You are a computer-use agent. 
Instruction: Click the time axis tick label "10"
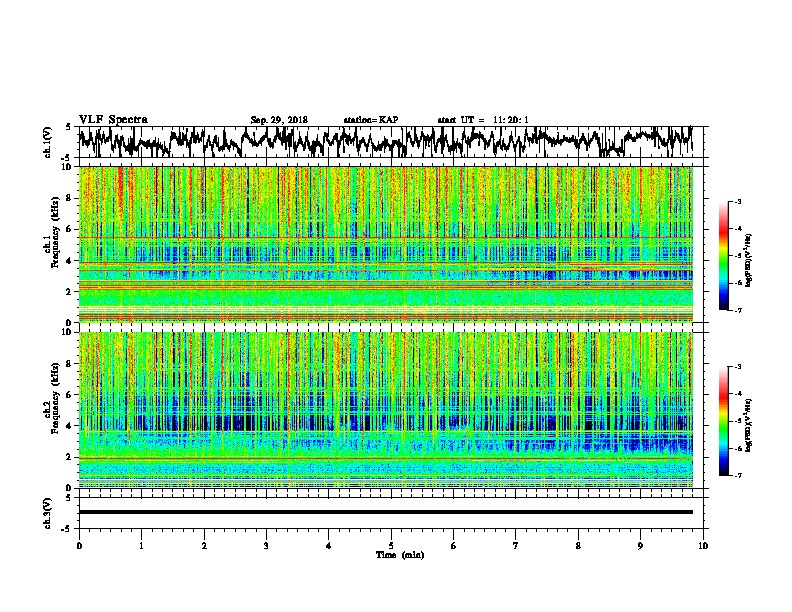[x=703, y=546]
